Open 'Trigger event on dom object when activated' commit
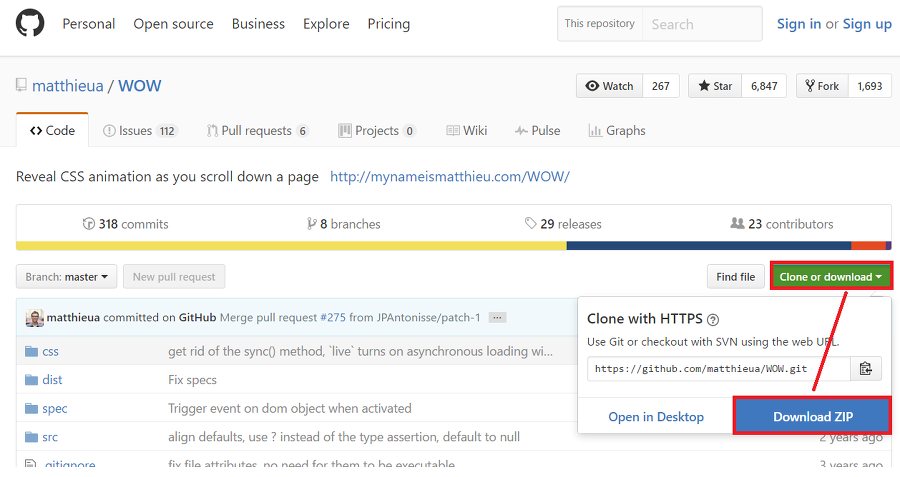Viewport: 900px width, 477px height. pyautogui.click(x=290, y=408)
